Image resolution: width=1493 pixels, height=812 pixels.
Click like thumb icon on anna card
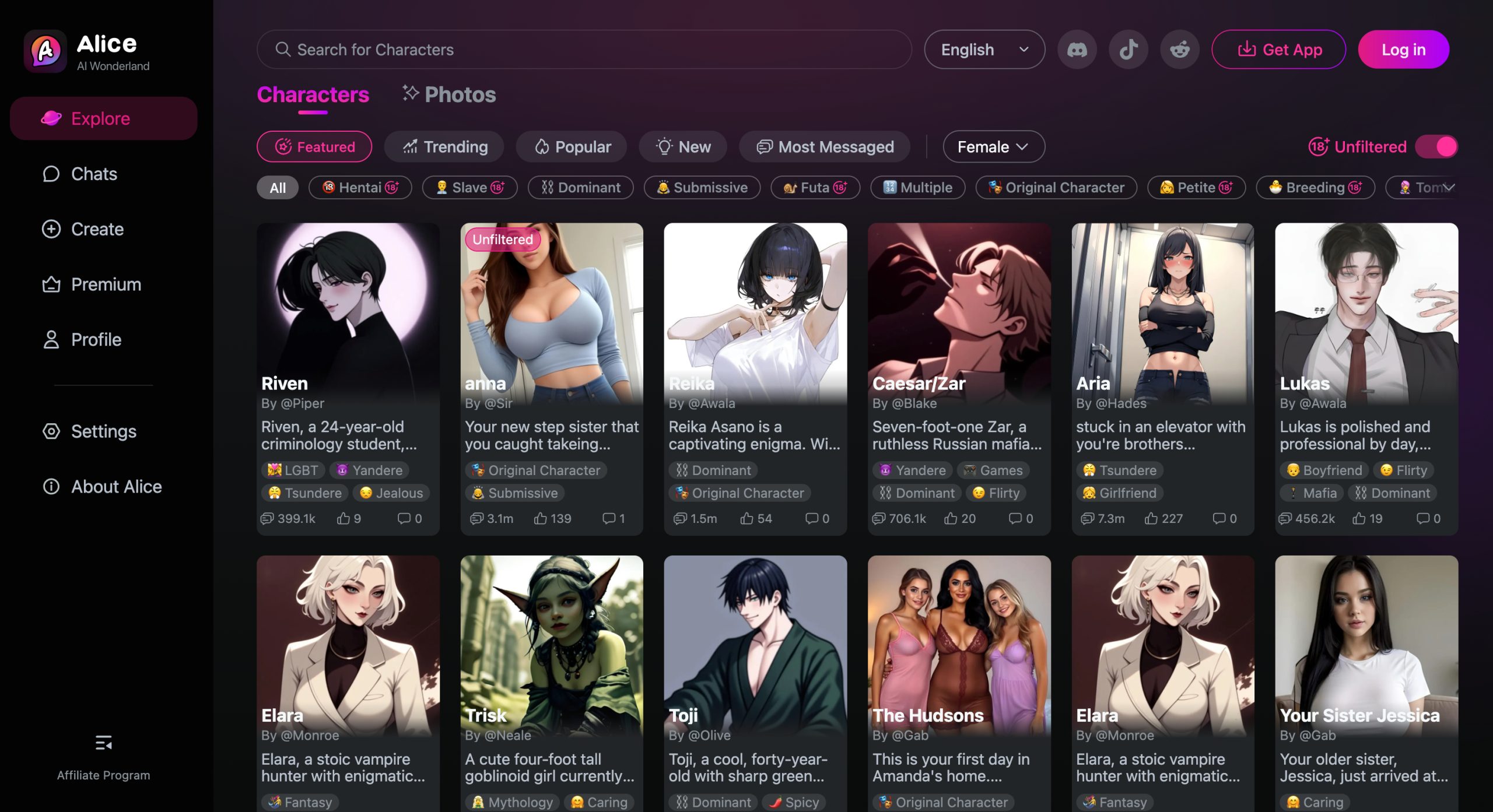(x=541, y=518)
